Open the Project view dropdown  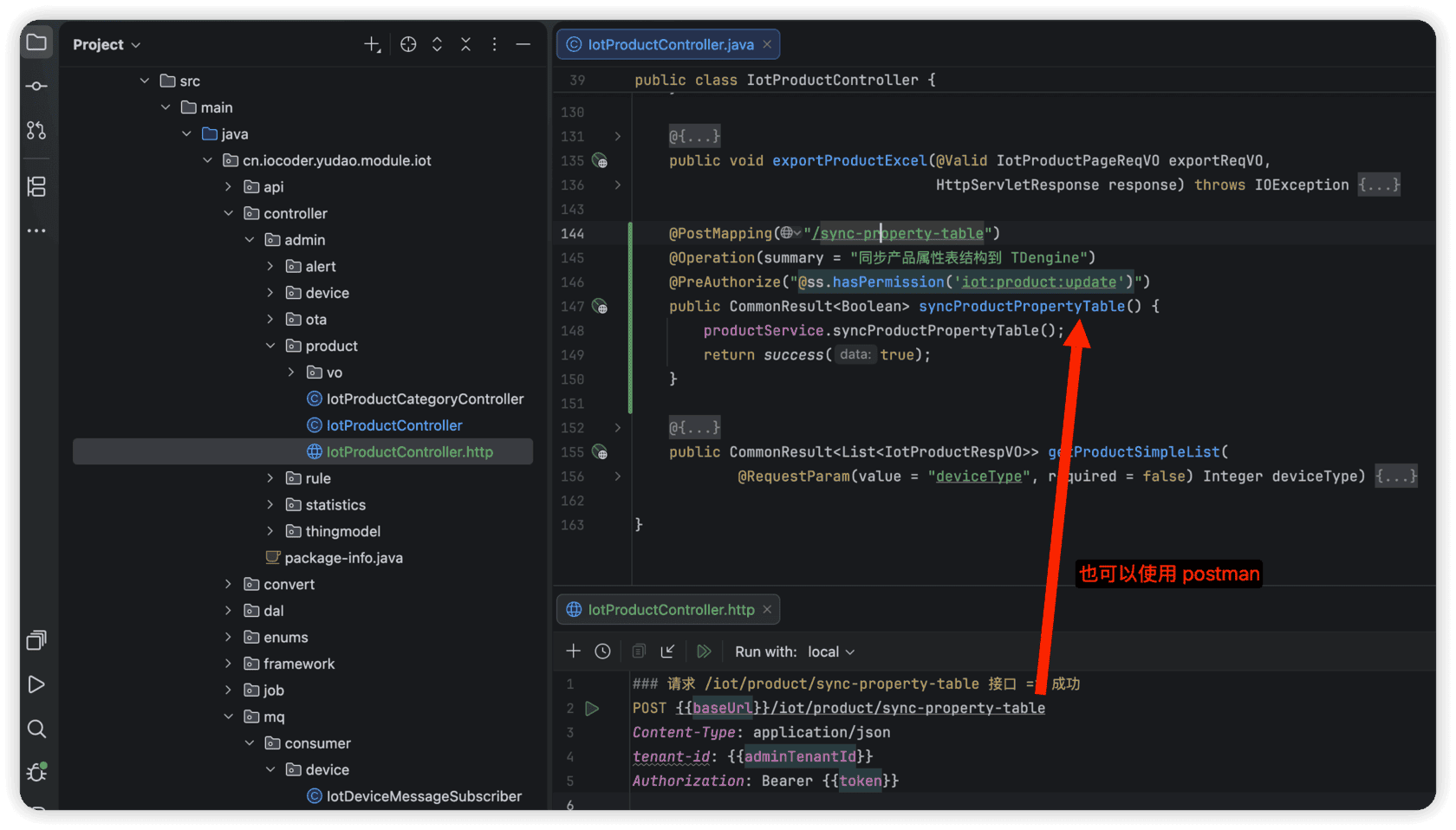click(106, 44)
